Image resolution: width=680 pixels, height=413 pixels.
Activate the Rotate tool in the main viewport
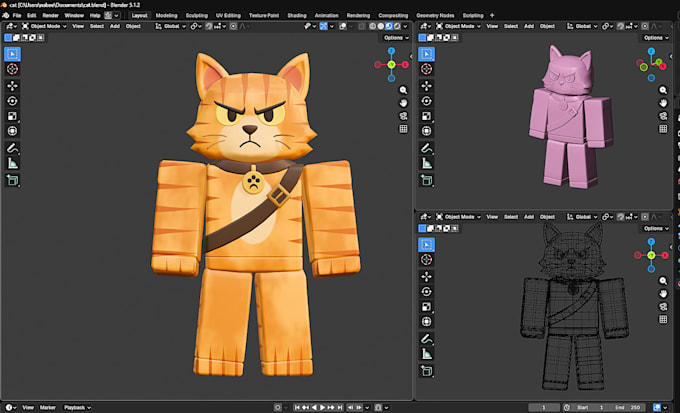pyautogui.click(x=12, y=101)
